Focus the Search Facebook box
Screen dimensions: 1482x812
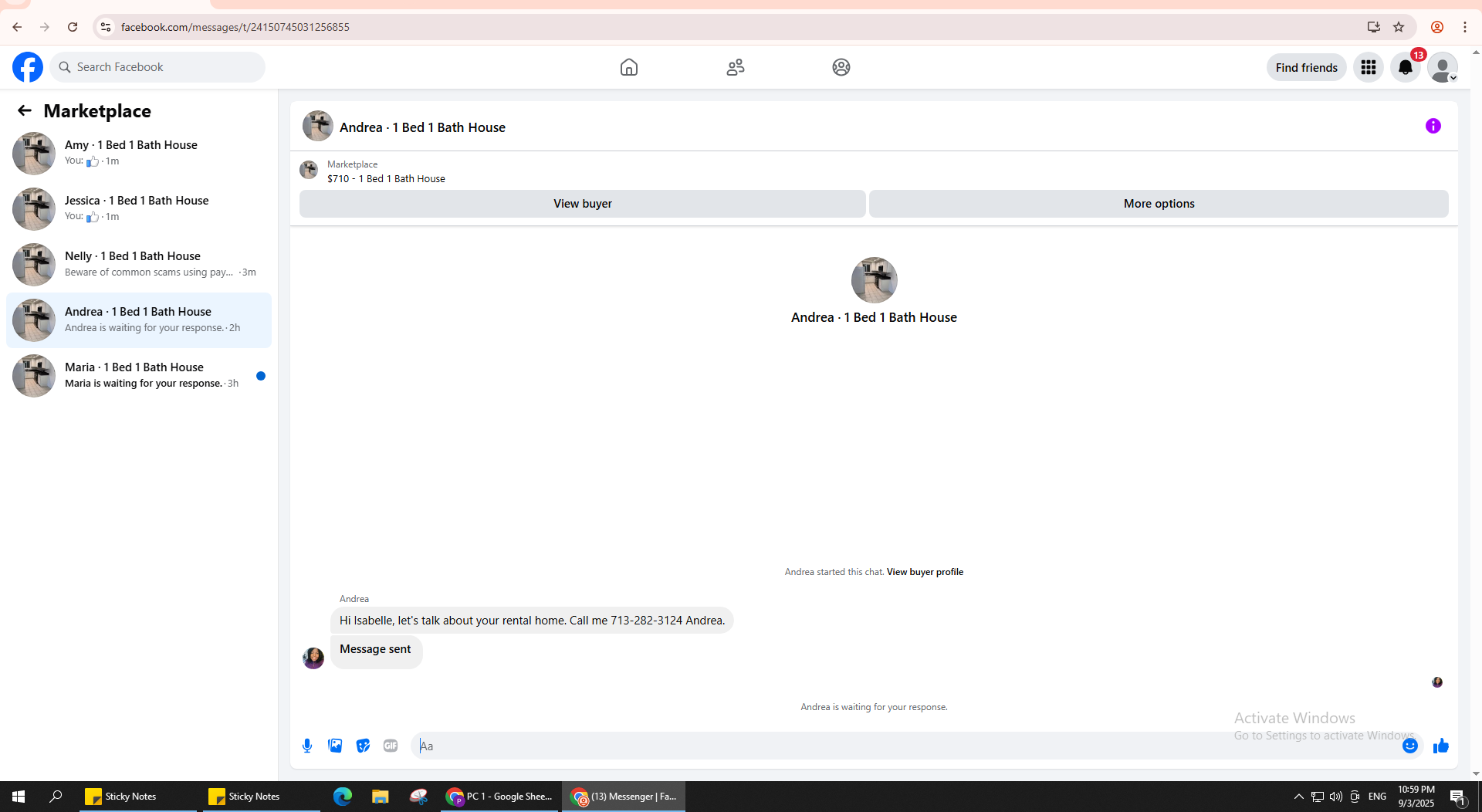[x=157, y=67]
